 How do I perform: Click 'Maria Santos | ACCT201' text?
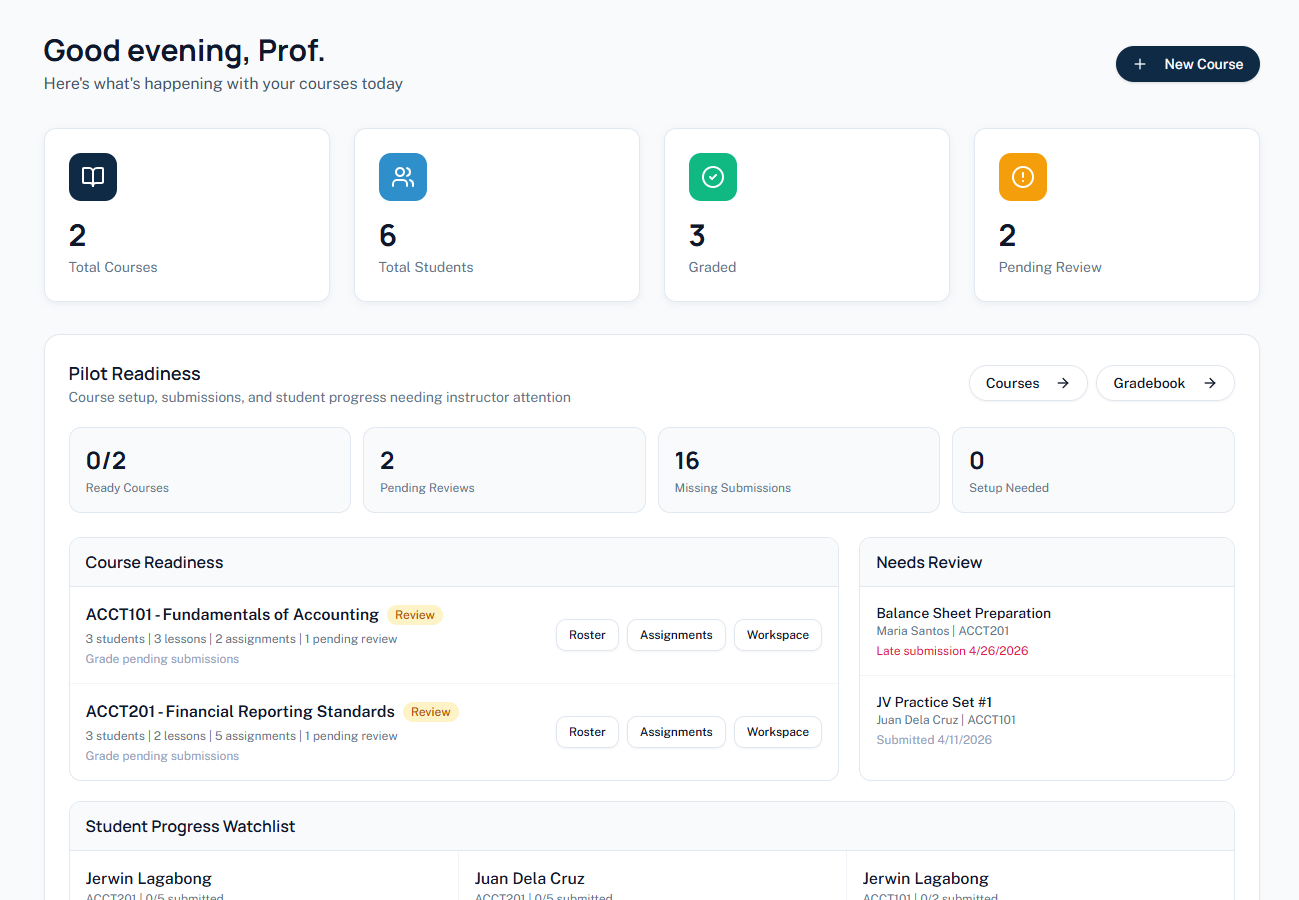click(x=943, y=631)
